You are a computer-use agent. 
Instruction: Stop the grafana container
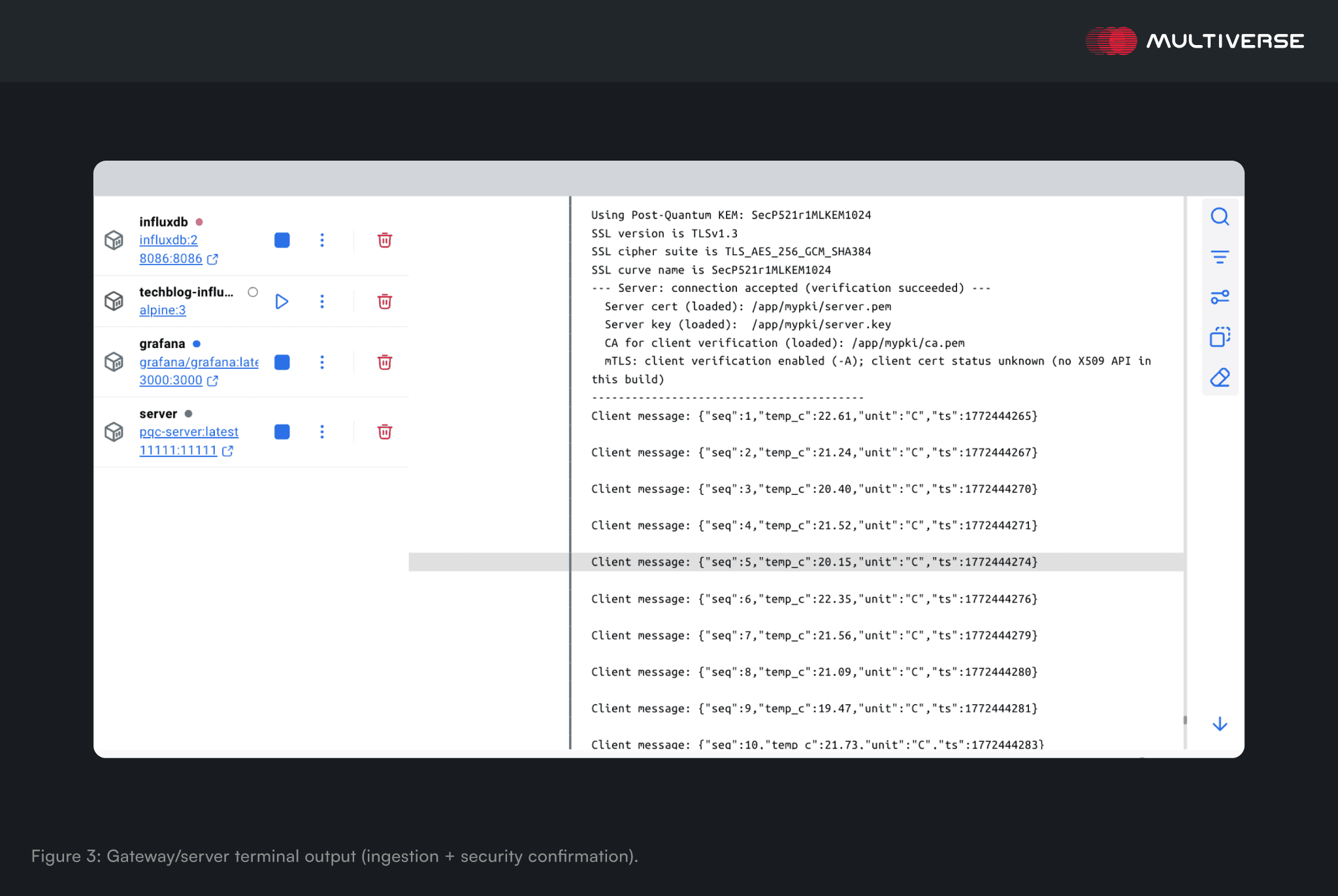tap(282, 362)
